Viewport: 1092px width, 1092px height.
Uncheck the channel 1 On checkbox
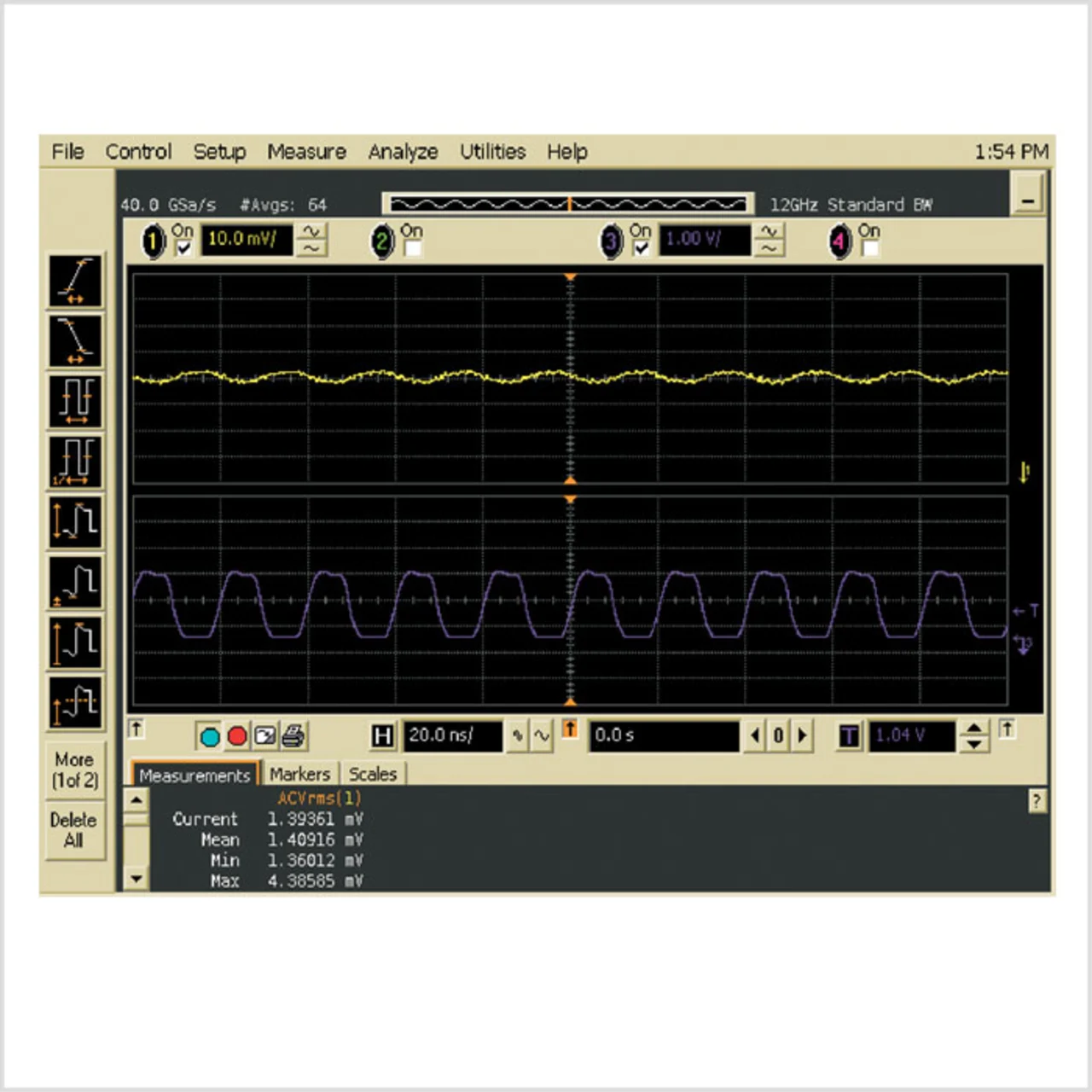(x=183, y=248)
